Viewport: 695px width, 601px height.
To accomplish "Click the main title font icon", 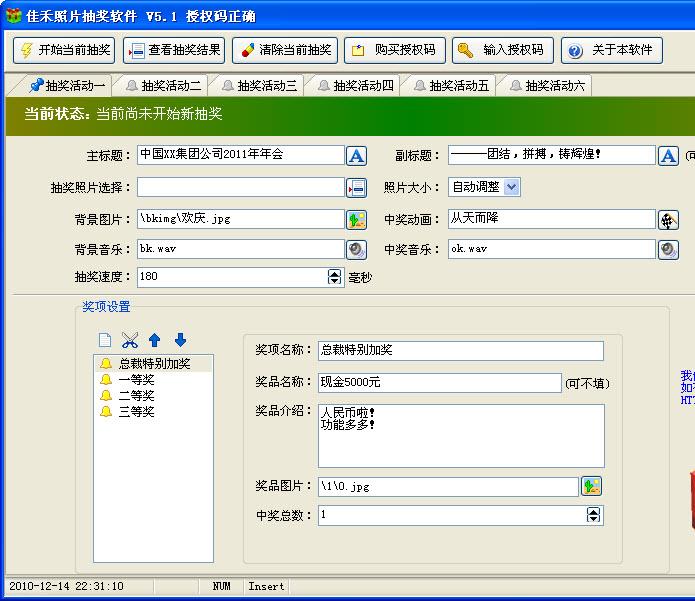I will [357, 155].
